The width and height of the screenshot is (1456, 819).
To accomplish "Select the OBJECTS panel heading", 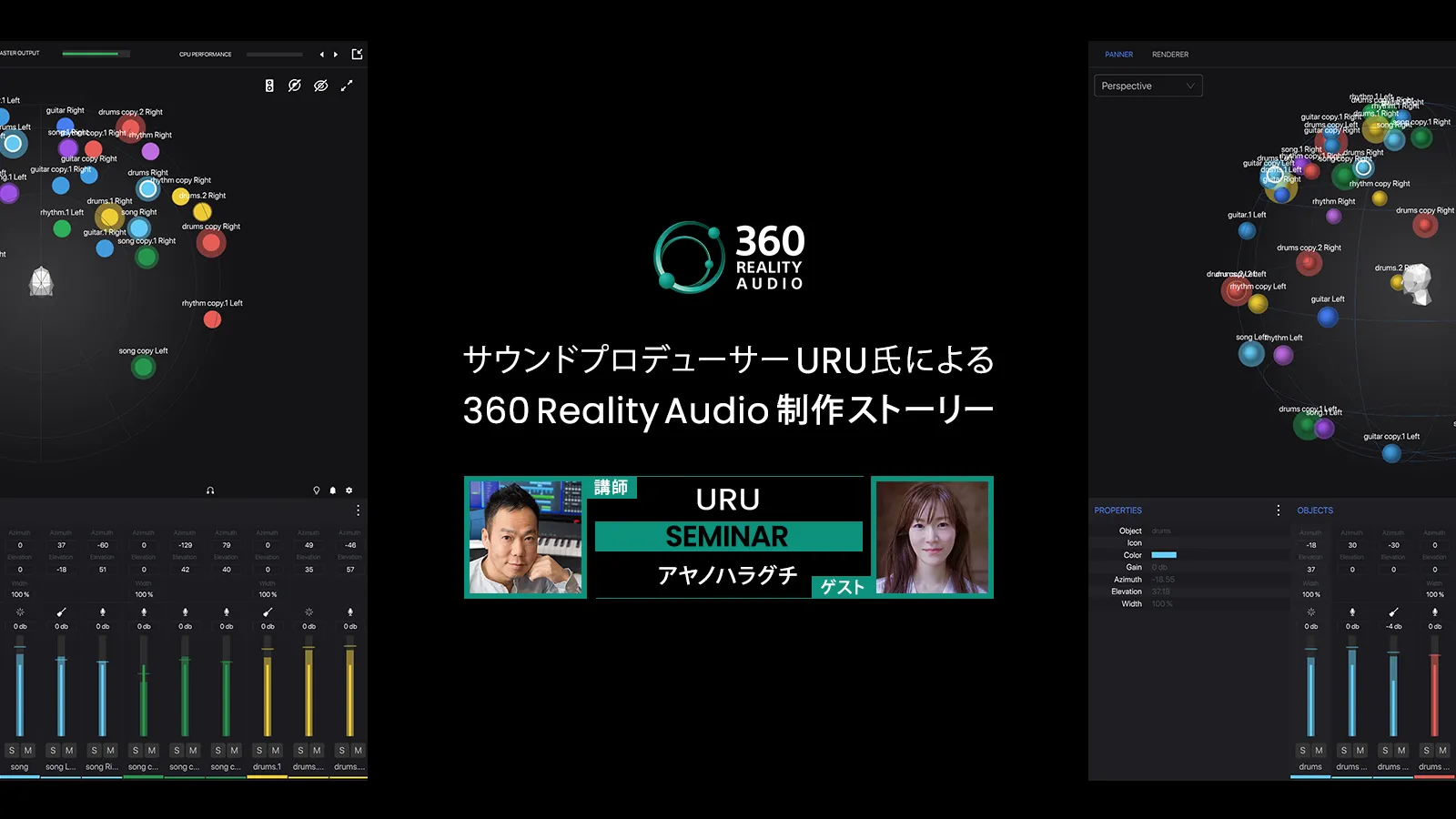I will click(1315, 511).
